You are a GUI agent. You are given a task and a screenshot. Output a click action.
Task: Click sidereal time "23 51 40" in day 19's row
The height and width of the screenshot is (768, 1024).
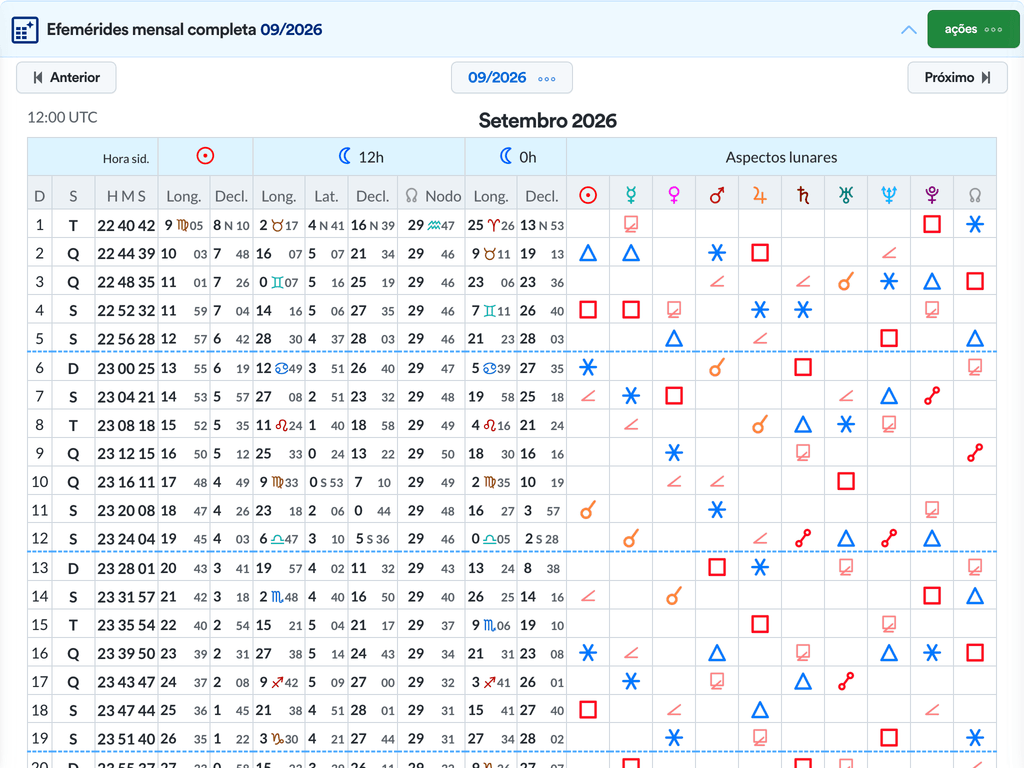pos(126,739)
